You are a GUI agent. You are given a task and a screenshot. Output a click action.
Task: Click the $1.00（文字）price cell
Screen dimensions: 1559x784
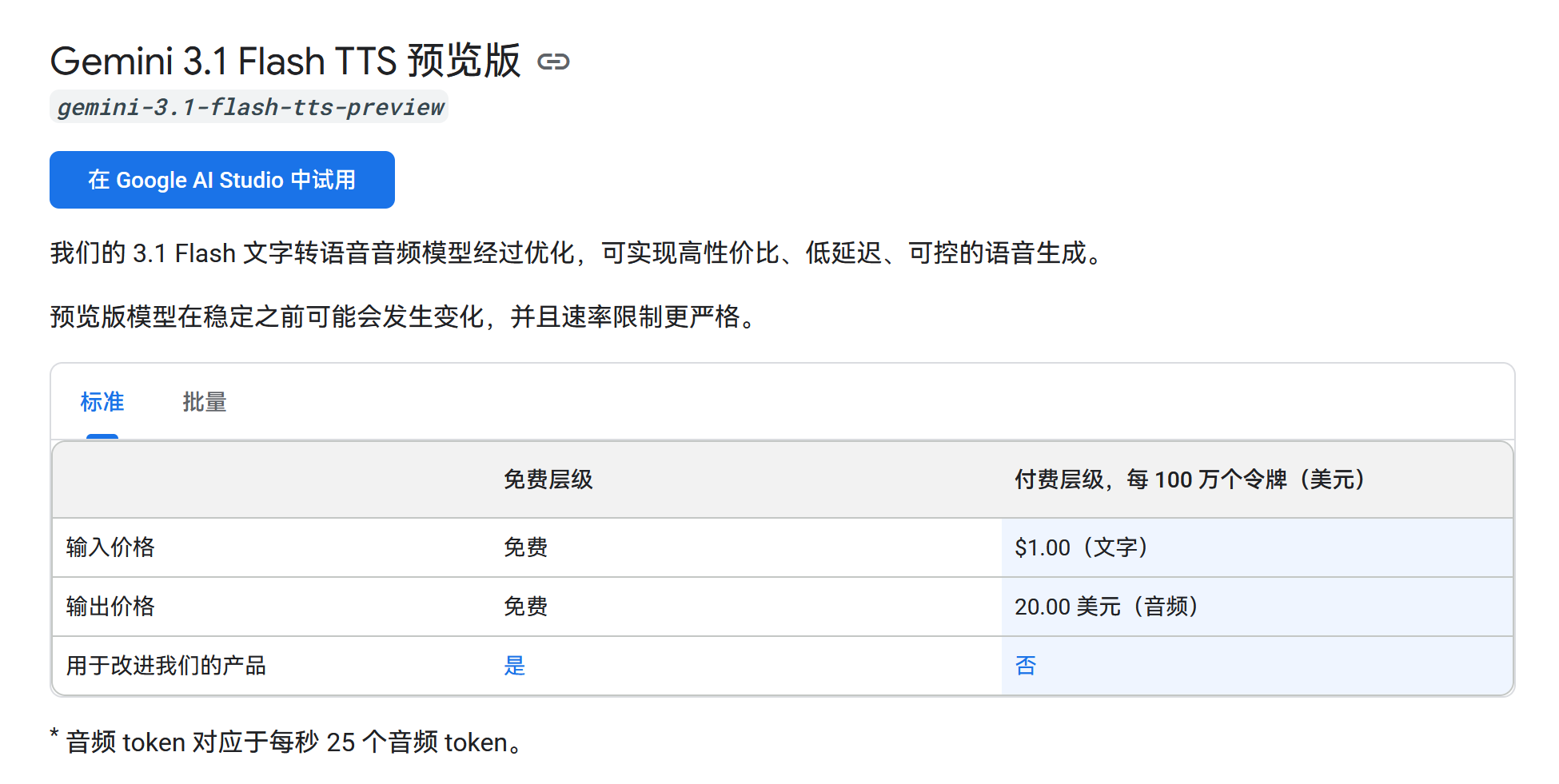[1081, 547]
